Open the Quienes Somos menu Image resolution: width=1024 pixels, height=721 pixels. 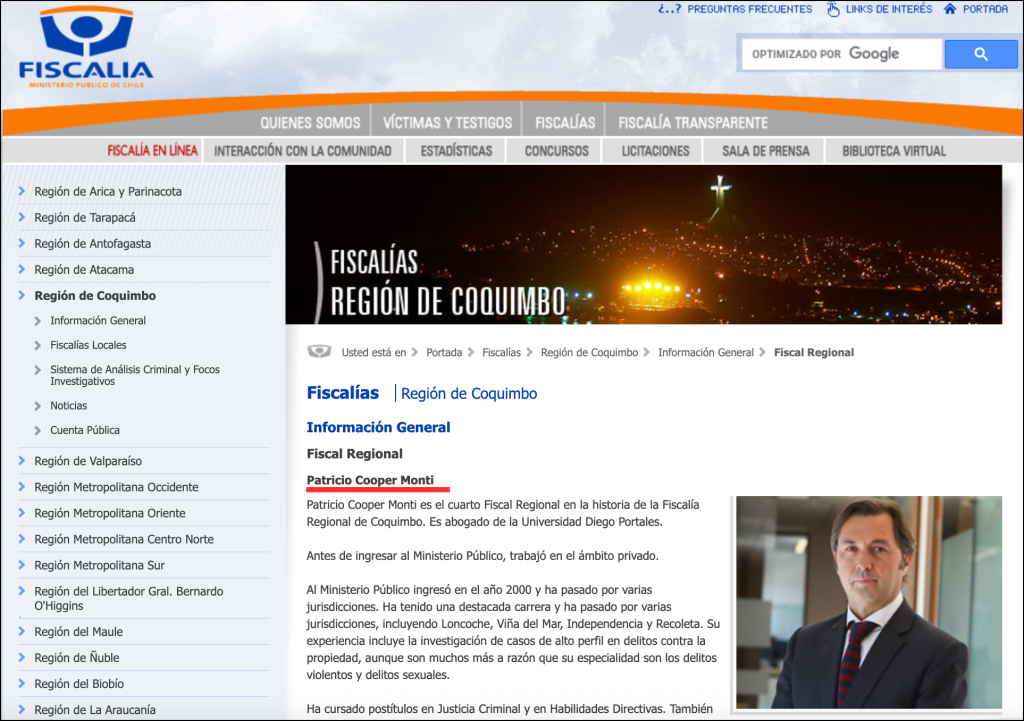(x=310, y=123)
